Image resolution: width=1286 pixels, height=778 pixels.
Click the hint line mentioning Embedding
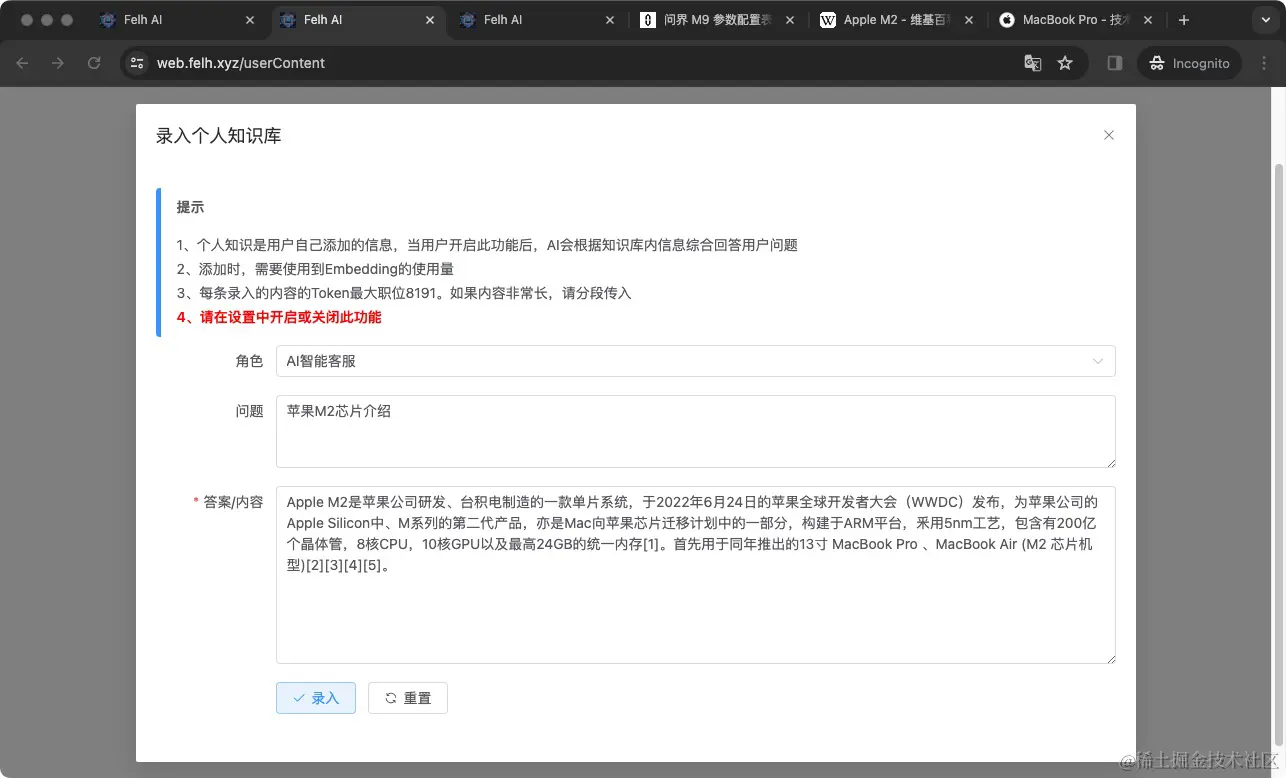coord(315,269)
